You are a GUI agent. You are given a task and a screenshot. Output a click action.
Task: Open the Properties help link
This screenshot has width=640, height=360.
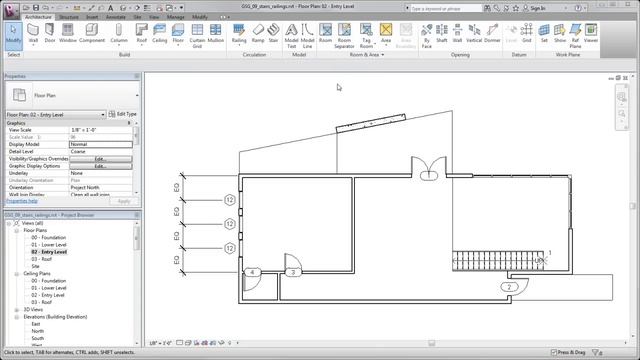(x=22, y=201)
